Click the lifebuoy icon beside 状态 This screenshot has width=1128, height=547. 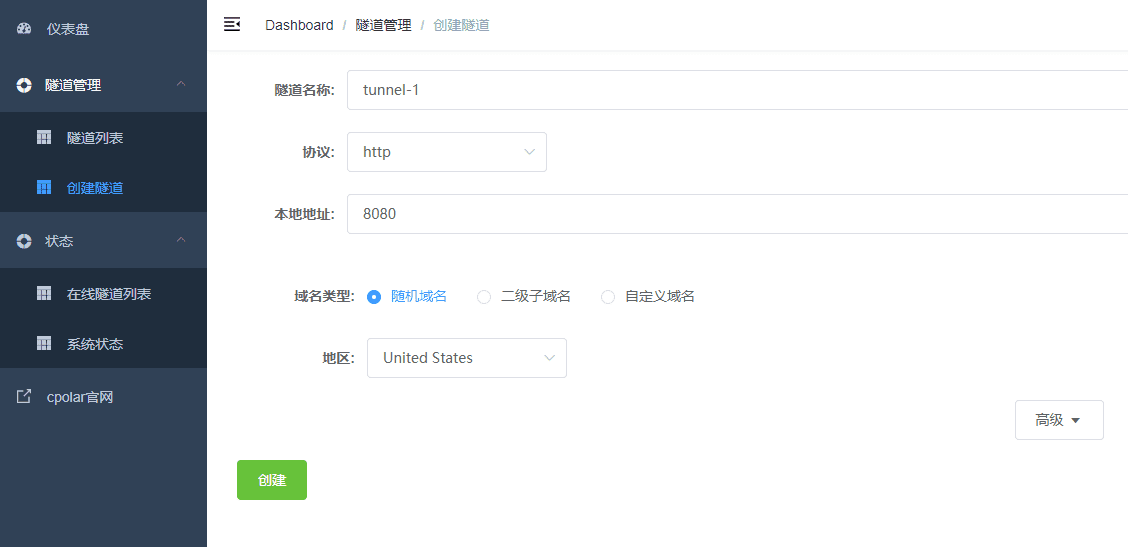point(24,241)
